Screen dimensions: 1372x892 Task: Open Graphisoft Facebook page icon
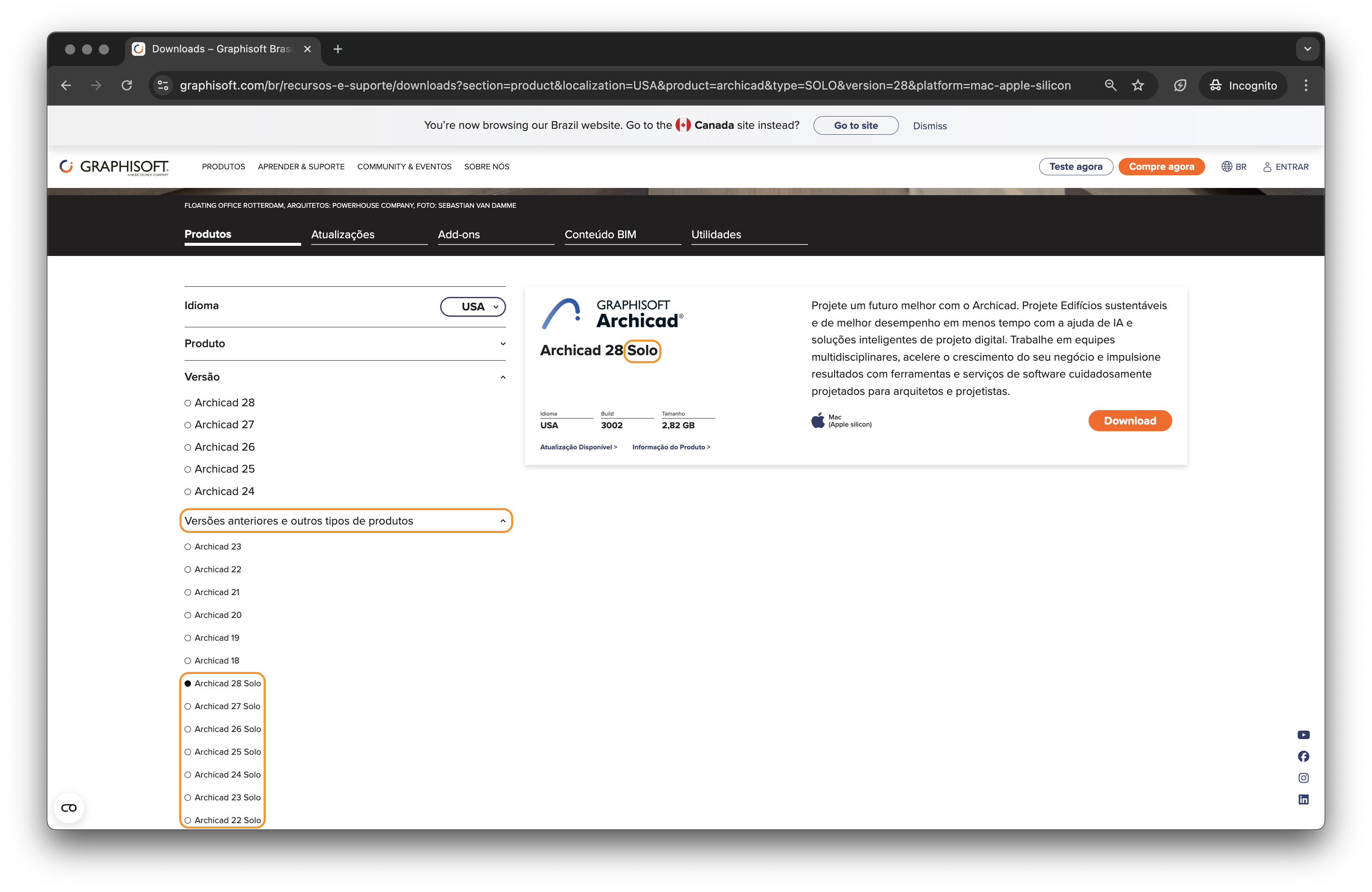pos(1304,756)
